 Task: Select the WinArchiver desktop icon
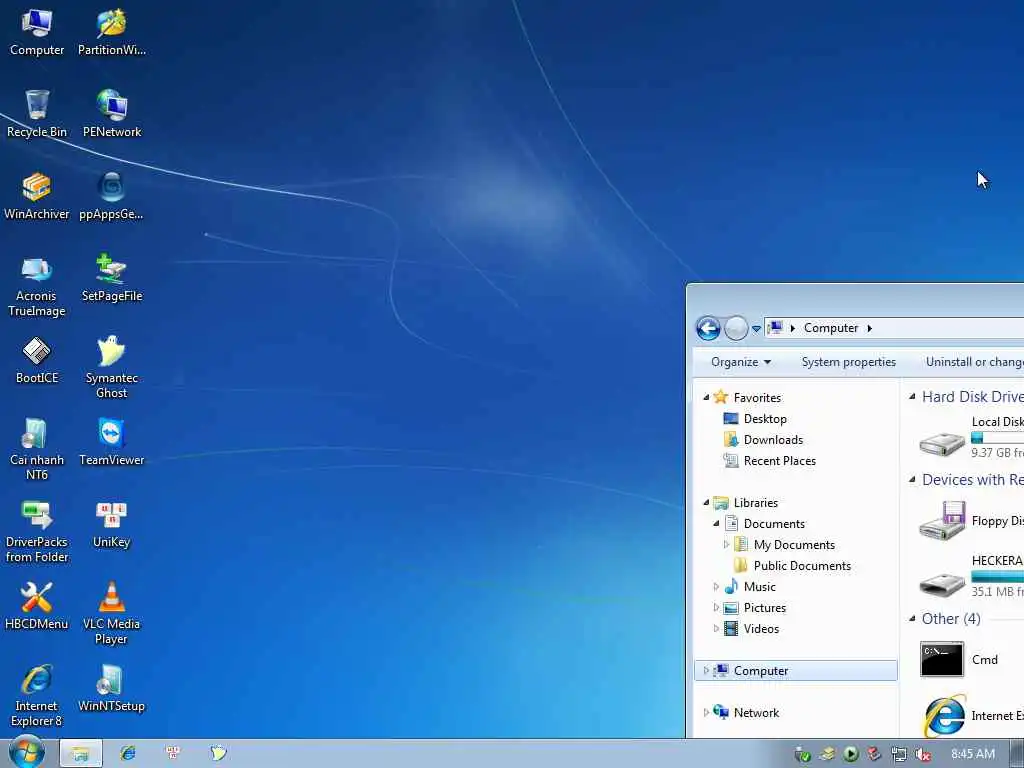coord(37,197)
